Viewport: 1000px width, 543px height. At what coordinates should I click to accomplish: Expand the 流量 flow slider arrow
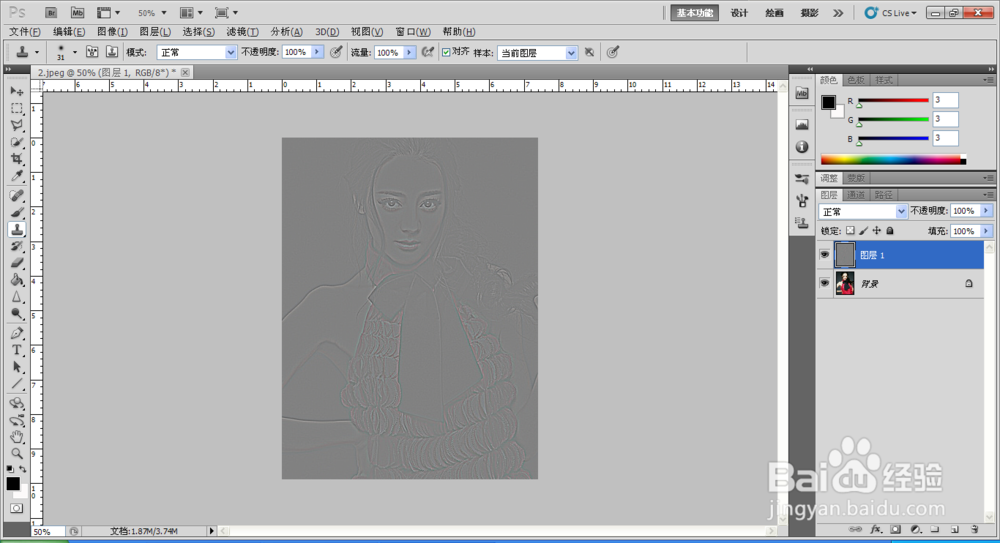tap(409, 52)
